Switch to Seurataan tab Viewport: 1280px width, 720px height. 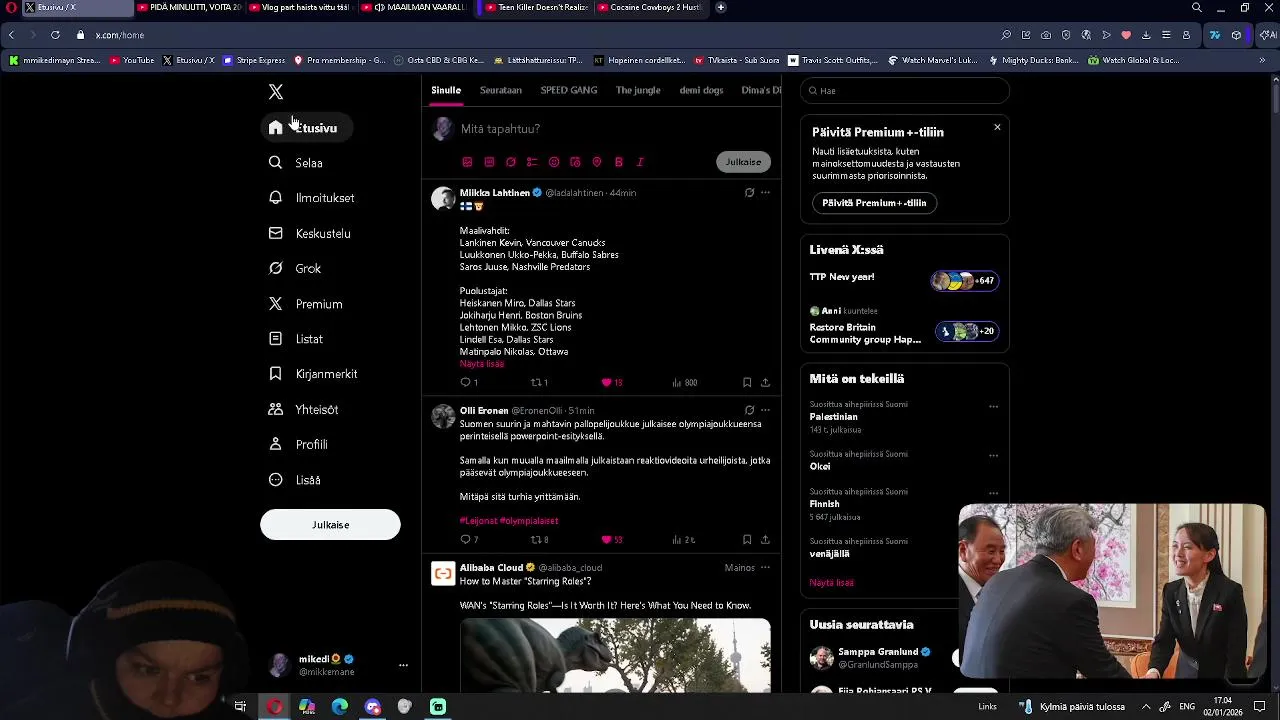(x=500, y=90)
